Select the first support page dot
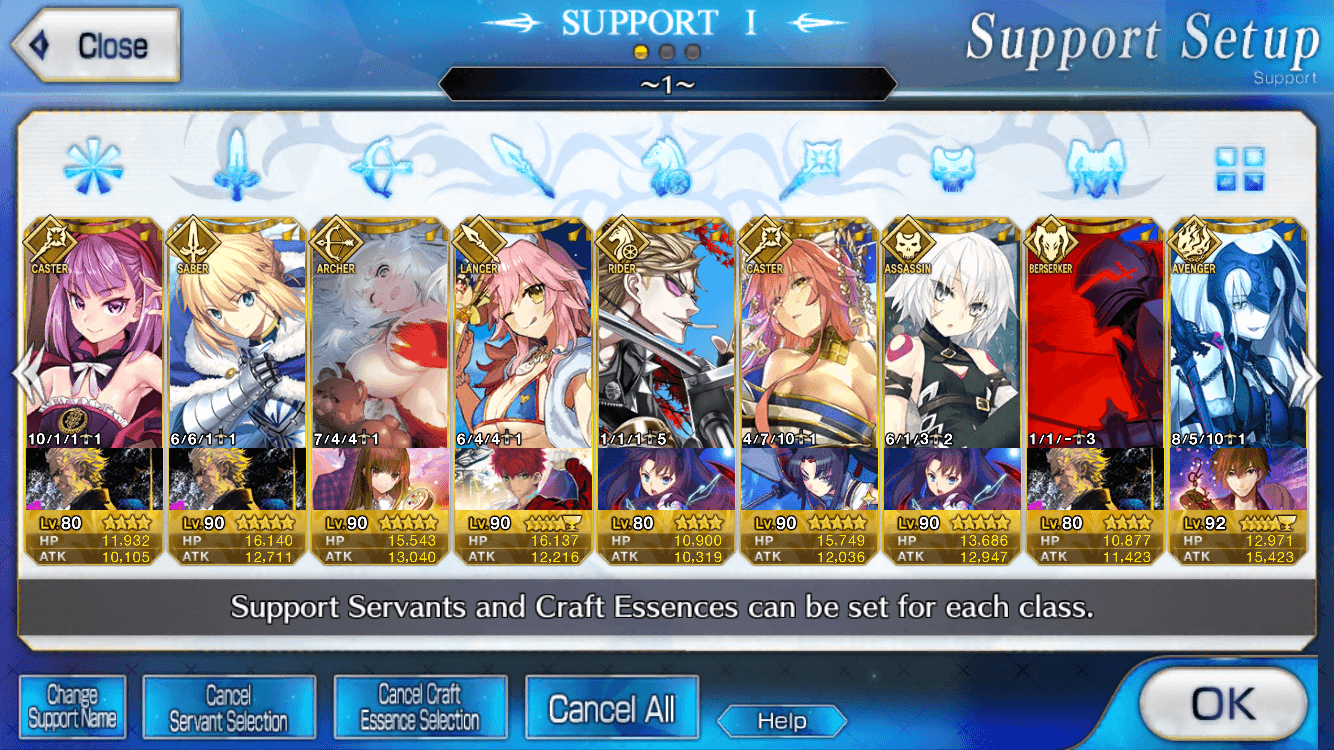Viewport: 1334px width, 750px height. tap(642, 51)
